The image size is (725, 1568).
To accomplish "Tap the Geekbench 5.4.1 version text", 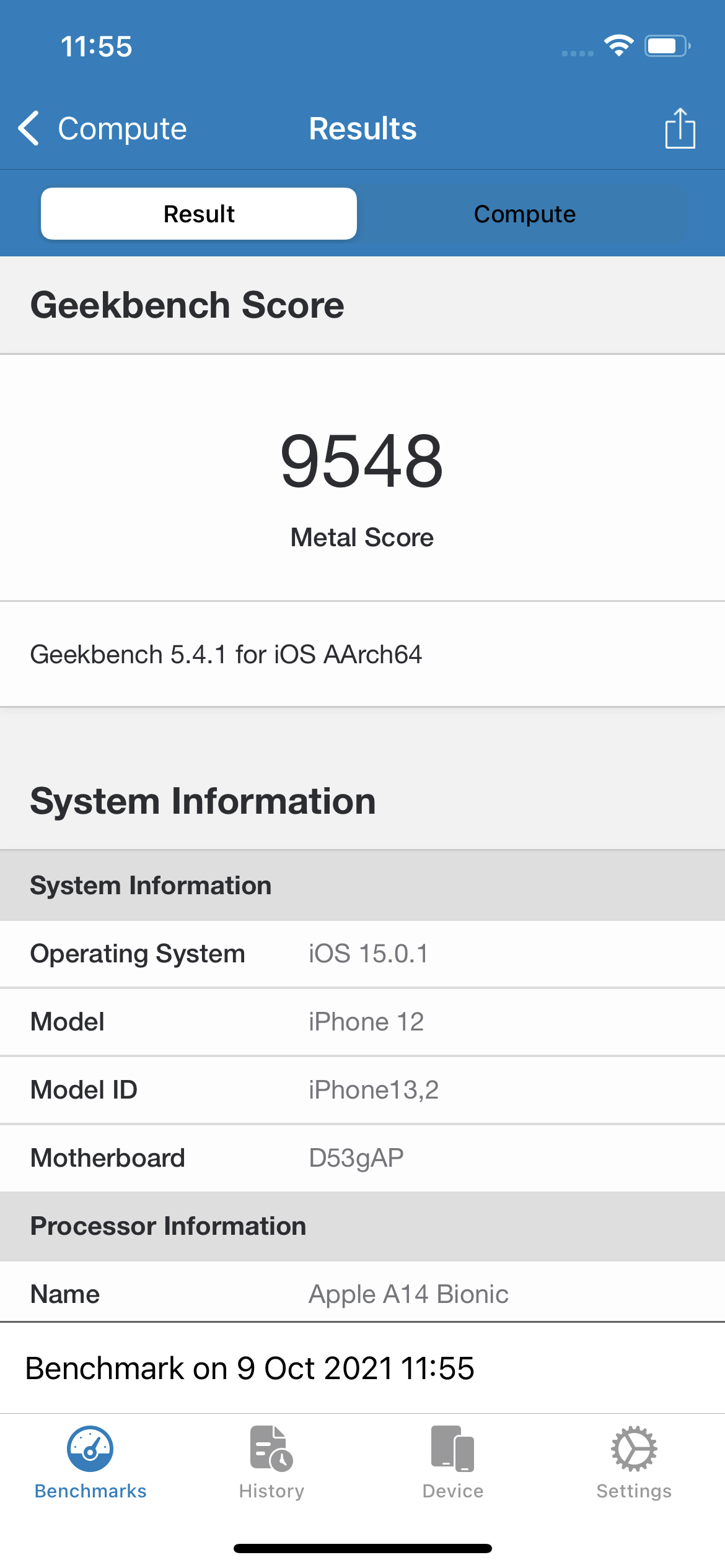I will click(226, 655).
